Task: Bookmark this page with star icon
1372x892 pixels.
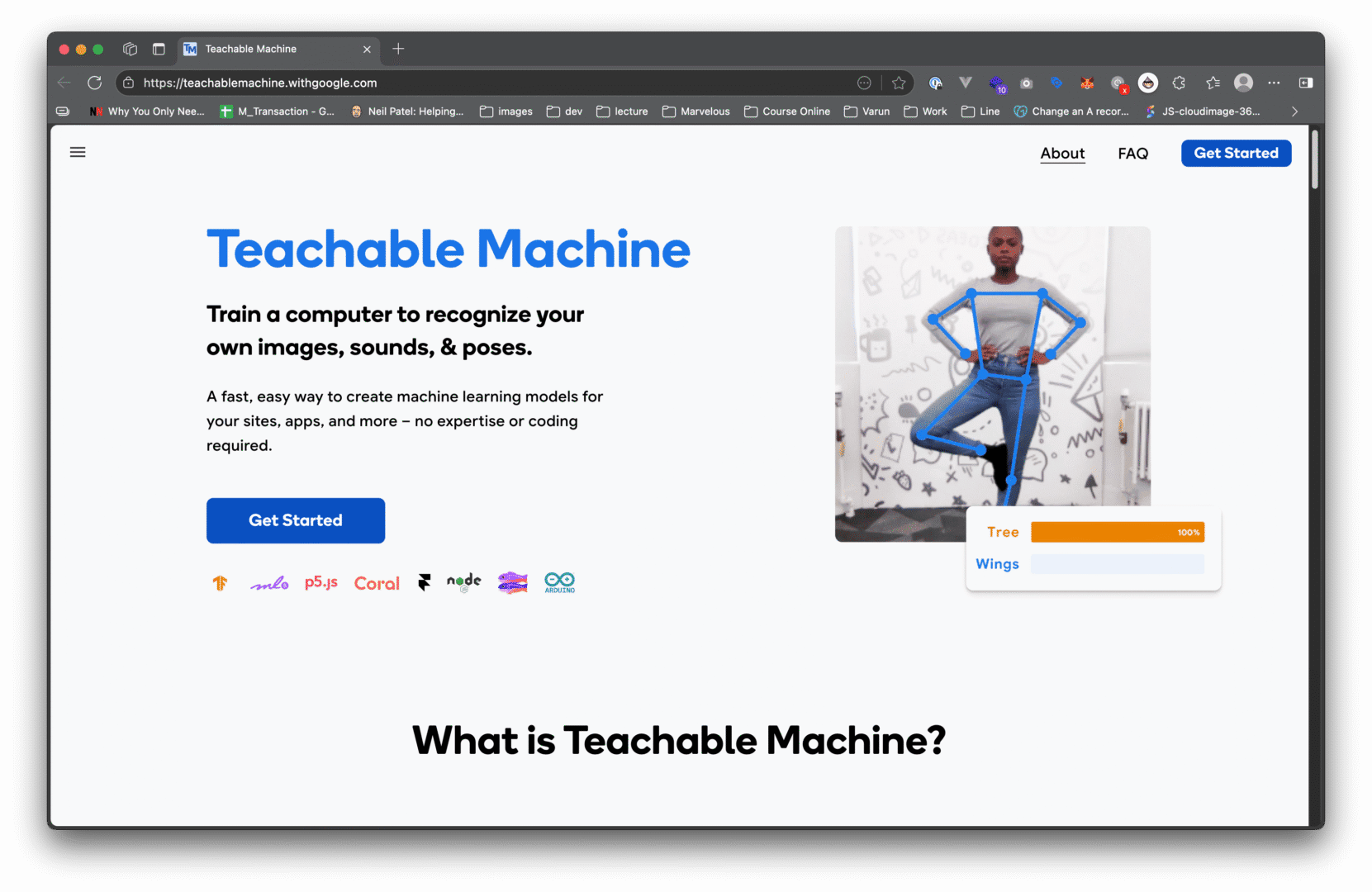Action: click(899, 83)
